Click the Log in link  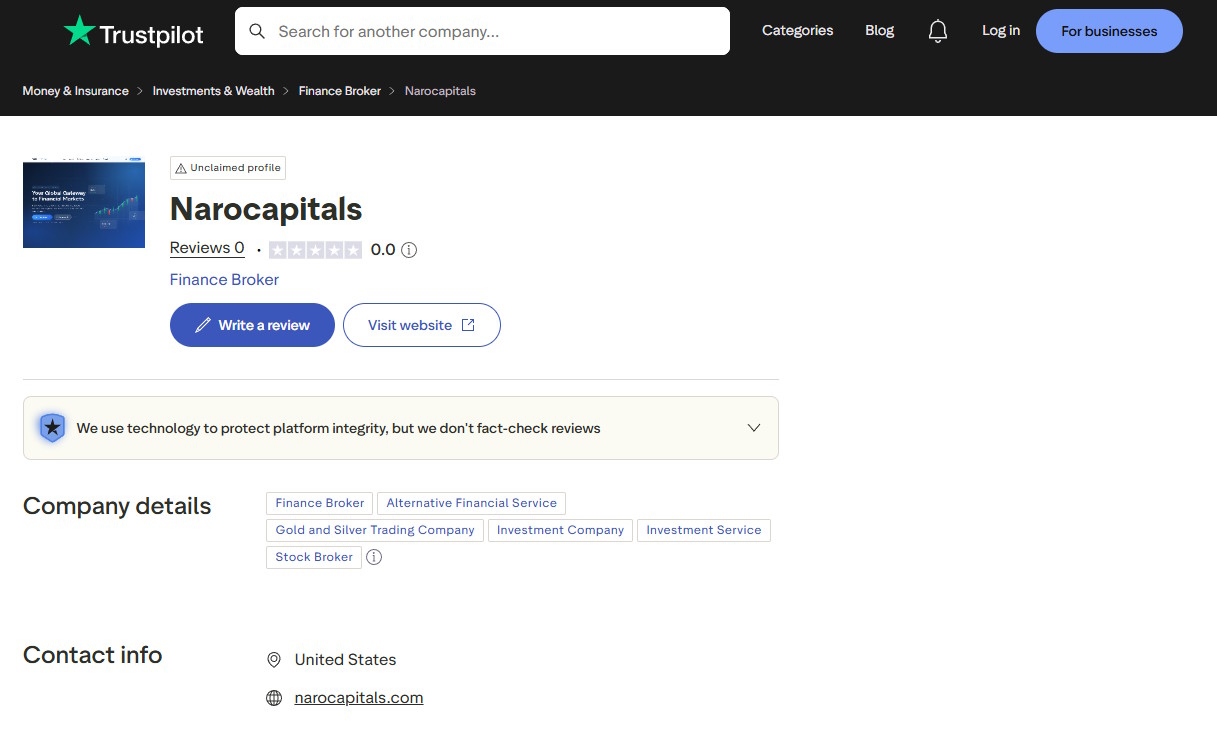(1001, 30)
